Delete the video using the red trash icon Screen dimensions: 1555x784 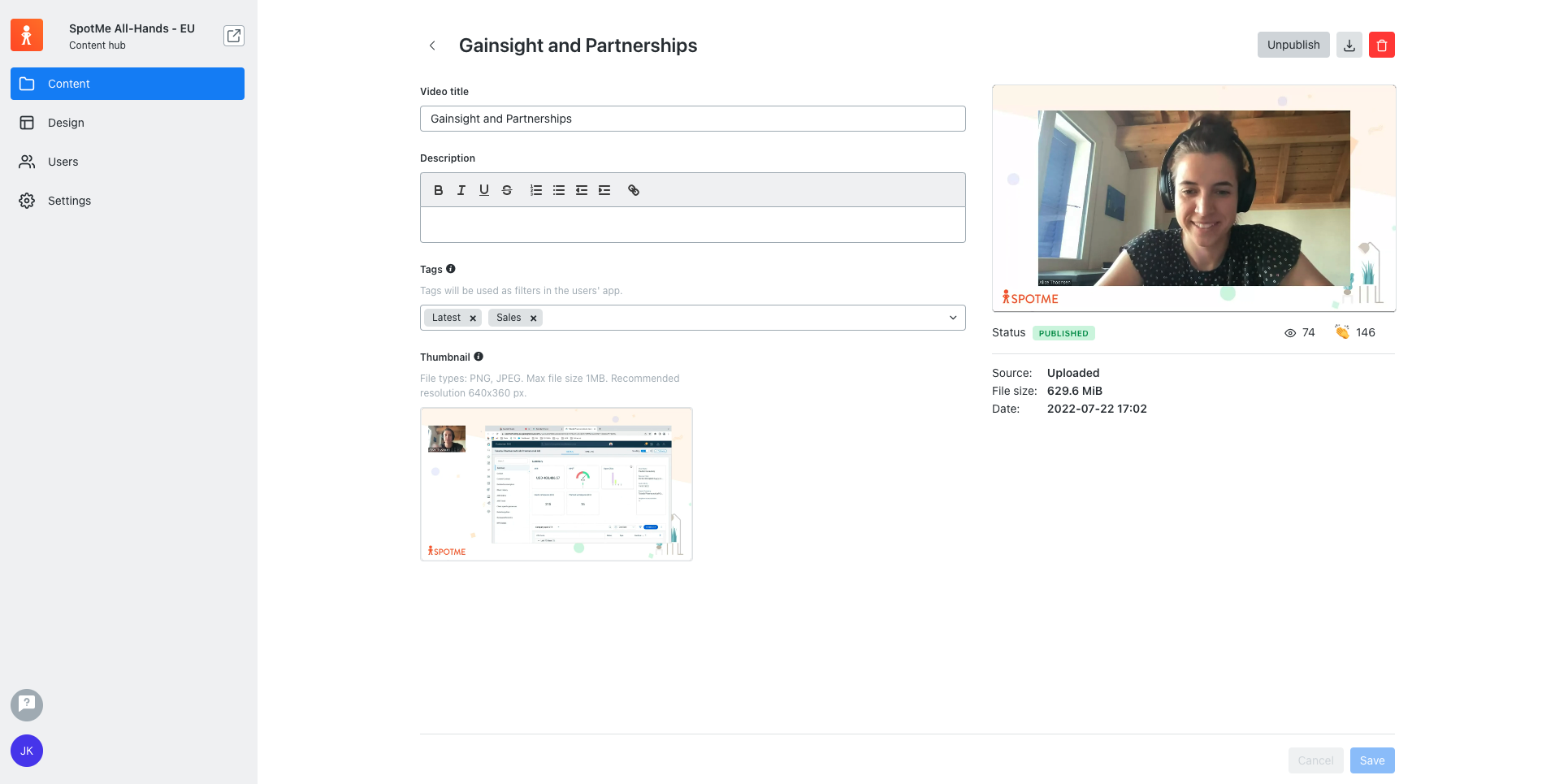tap(1382, 45)
